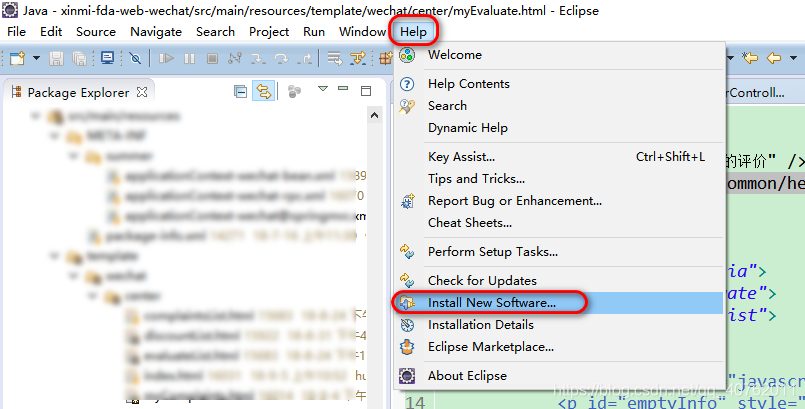Screen dimensions: 805x409
Task: Click the Step Return icon
Action: tap(304, 59)
